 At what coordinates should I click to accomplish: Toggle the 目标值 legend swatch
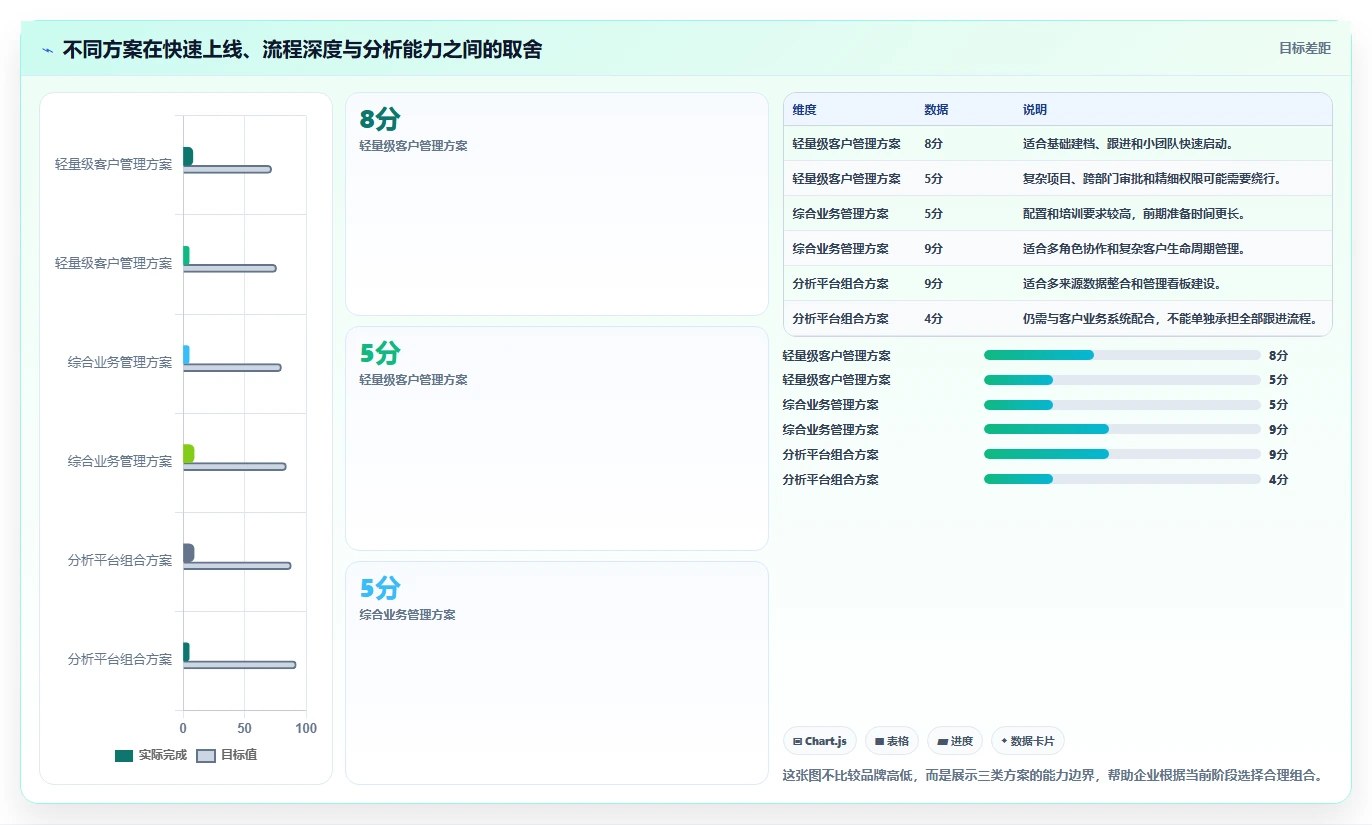pos(206,756)
